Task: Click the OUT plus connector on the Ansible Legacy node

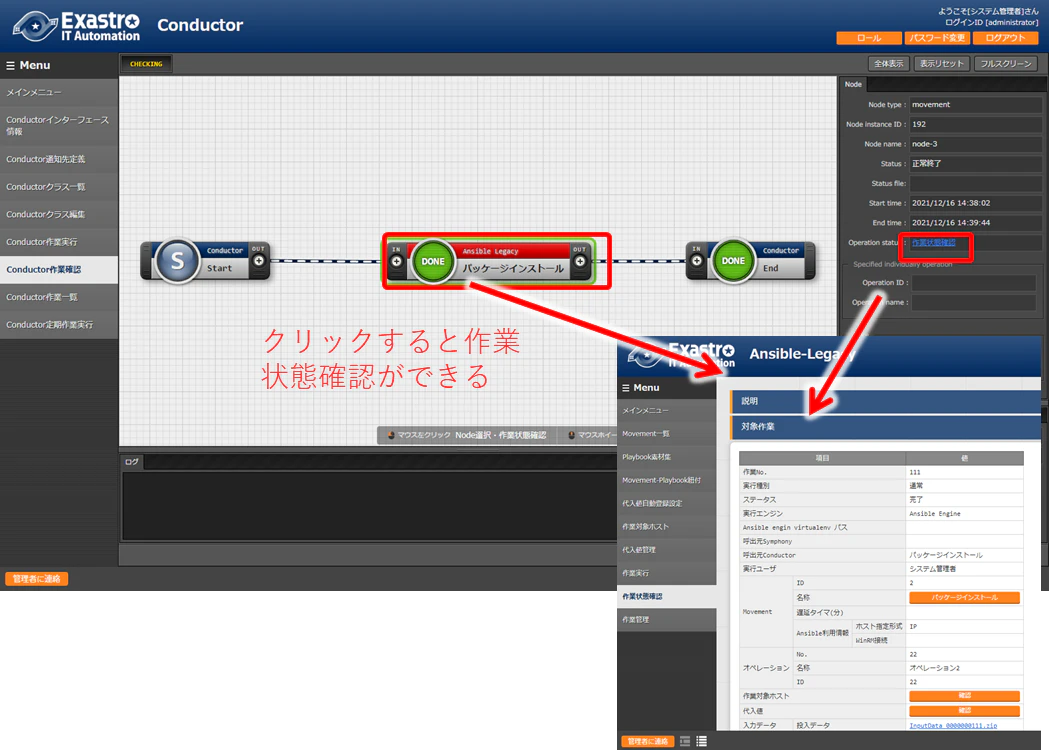Action: click(580, 262)
